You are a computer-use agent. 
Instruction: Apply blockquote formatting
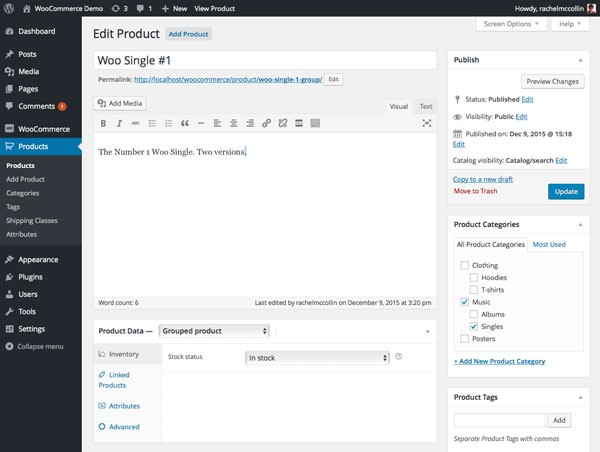[185, 123]
